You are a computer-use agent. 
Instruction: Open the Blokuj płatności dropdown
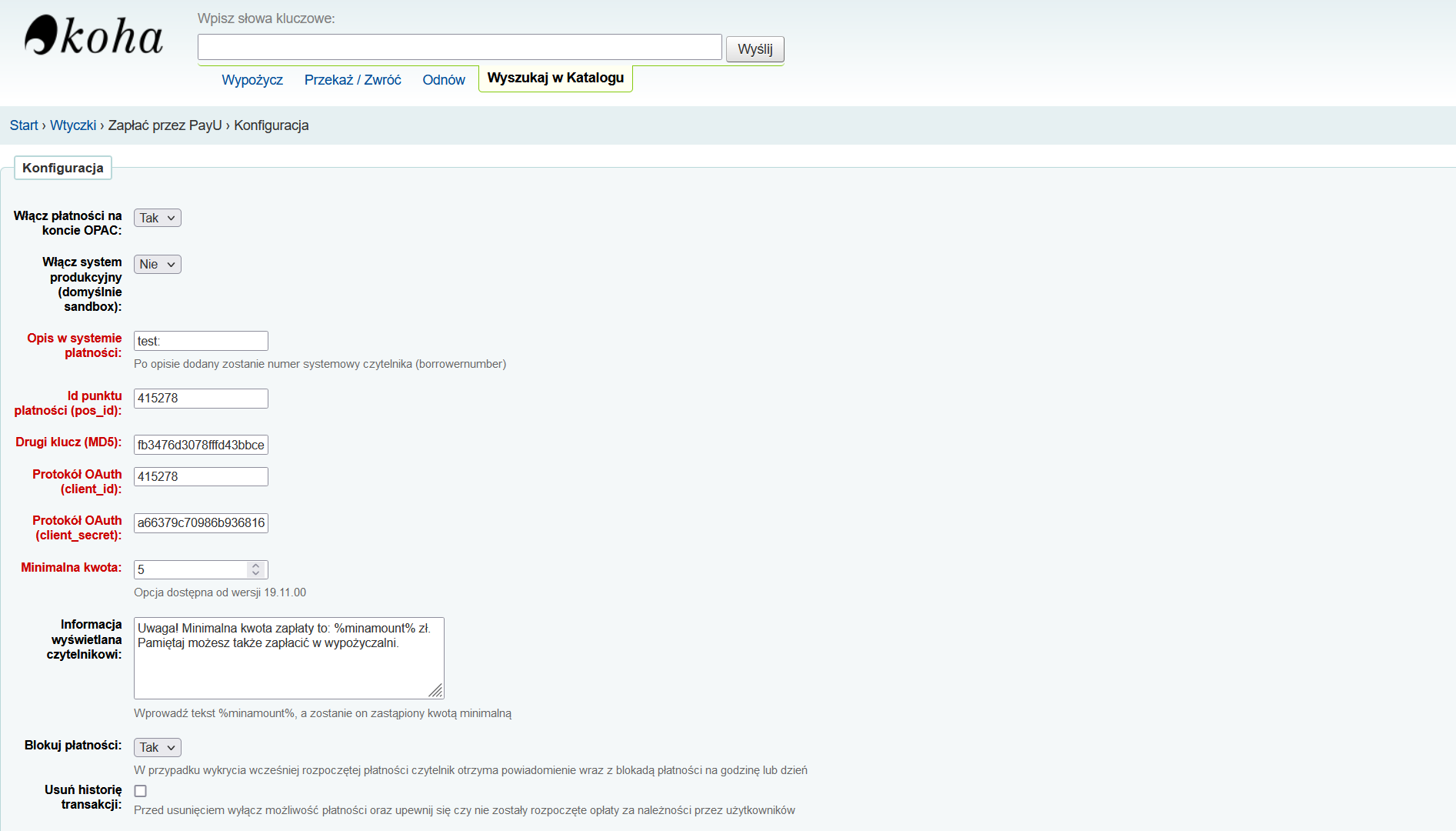[158, 747]
